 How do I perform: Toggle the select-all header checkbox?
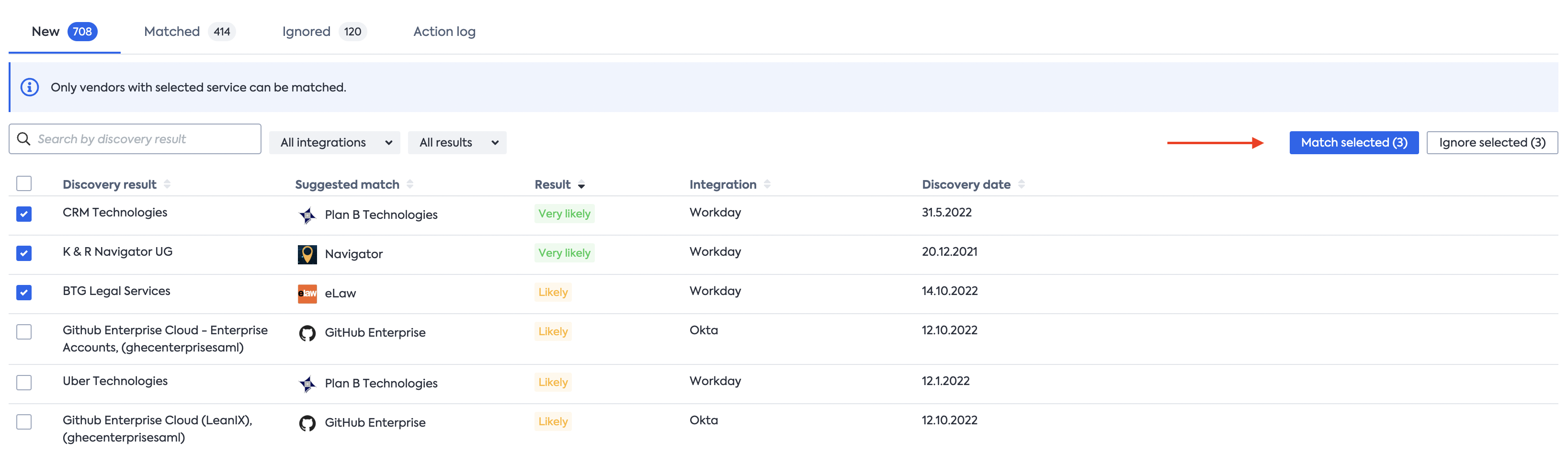point(24,184)
